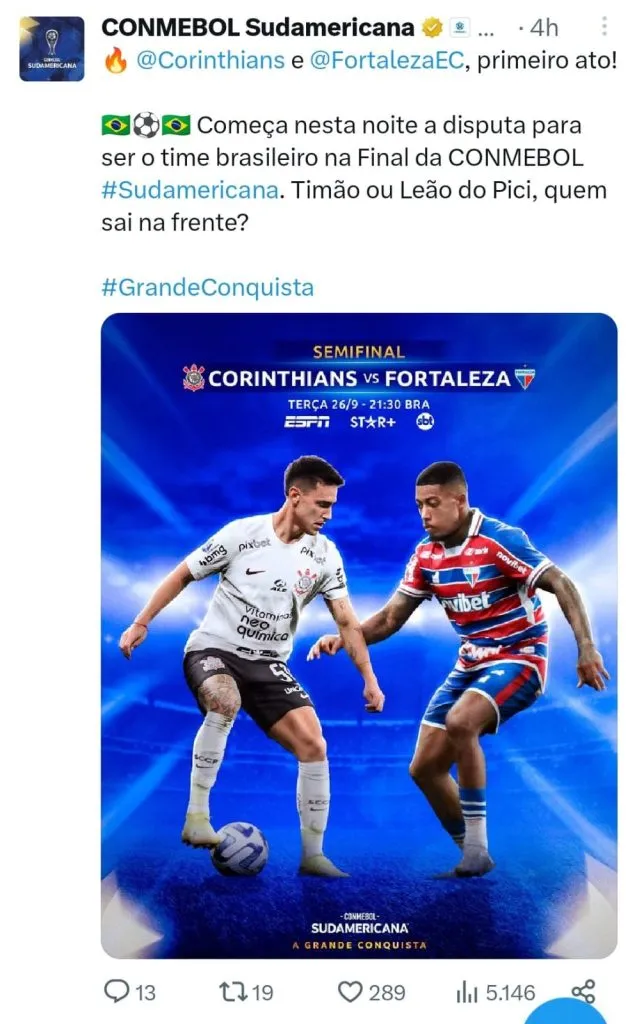Open the Corinthians vs Fortaleza match poster
The image size is (637, 1024).
tap(359, 636)
